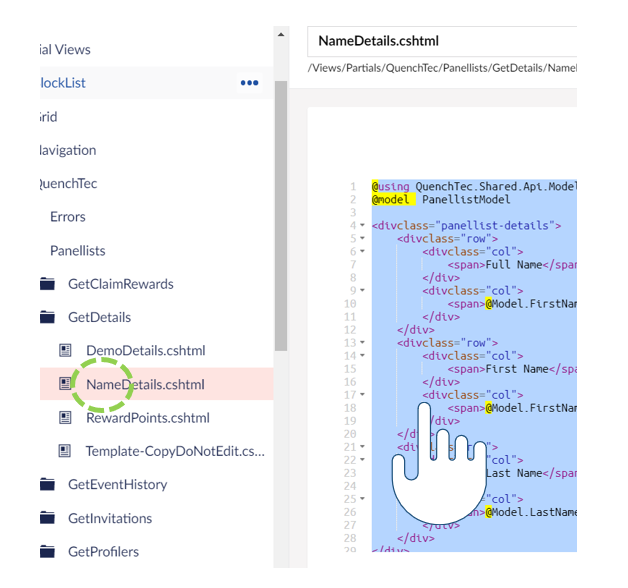
Task: Click the RewardPoints.cshtml file icon
Action: click(65, 417)
